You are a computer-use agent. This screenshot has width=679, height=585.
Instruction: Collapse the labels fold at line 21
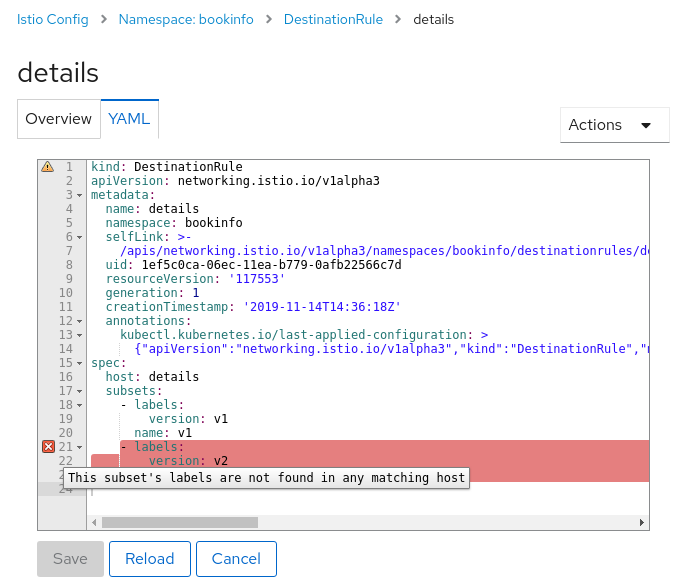[x=80, y=447]
